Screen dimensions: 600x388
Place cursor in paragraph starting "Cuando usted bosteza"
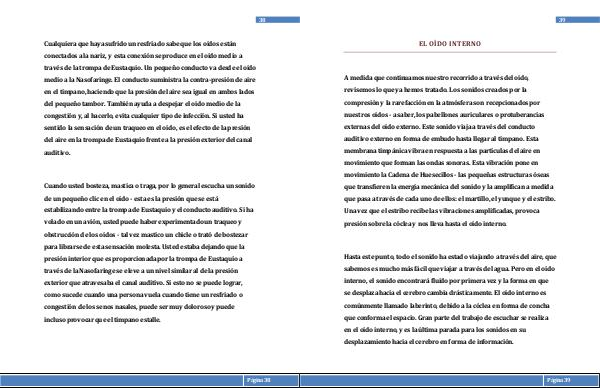point(149,253)
